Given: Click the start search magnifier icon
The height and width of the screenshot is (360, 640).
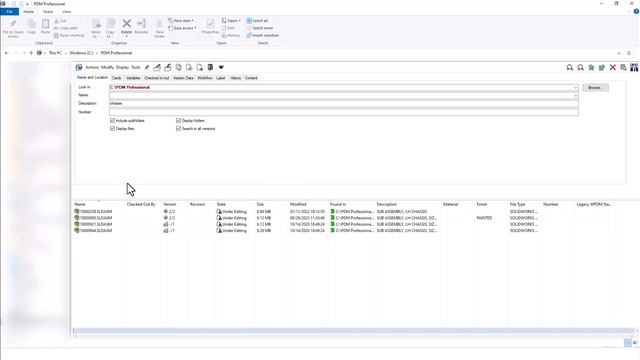Looking at the screenshot, I should tap(570, 67).
